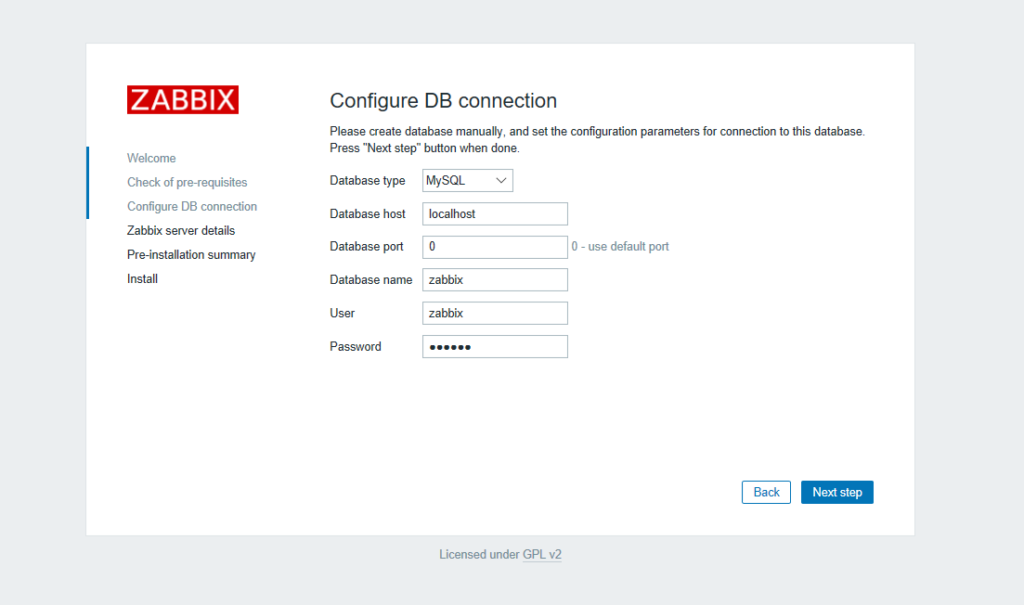Click the Database host input field
This screenshot has width=1024, height=605.
(x=495, y=214)
